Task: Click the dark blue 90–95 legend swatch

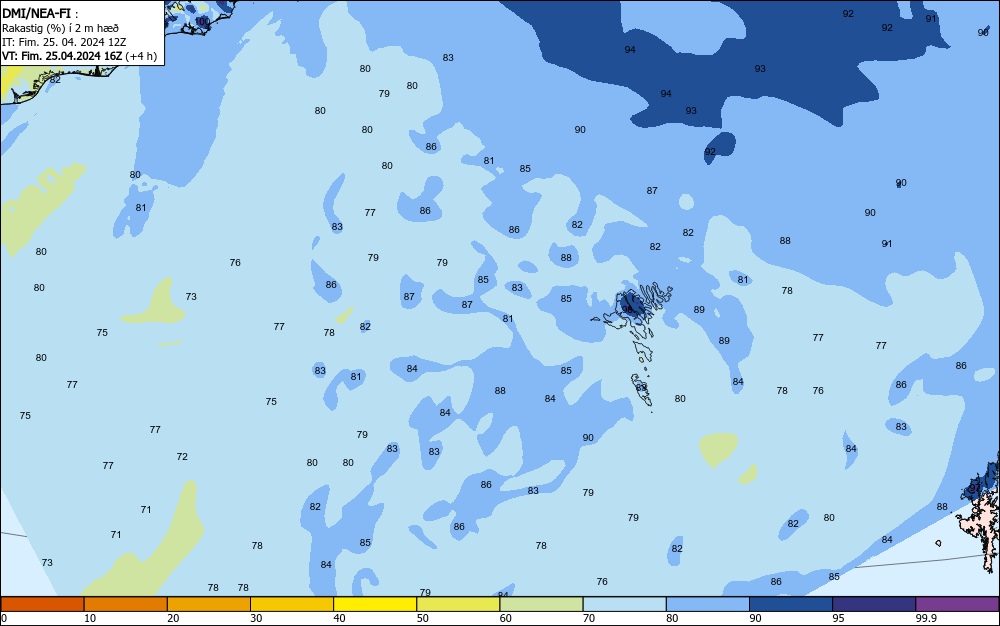Action: pyautogui.click(x=791, y=604)
